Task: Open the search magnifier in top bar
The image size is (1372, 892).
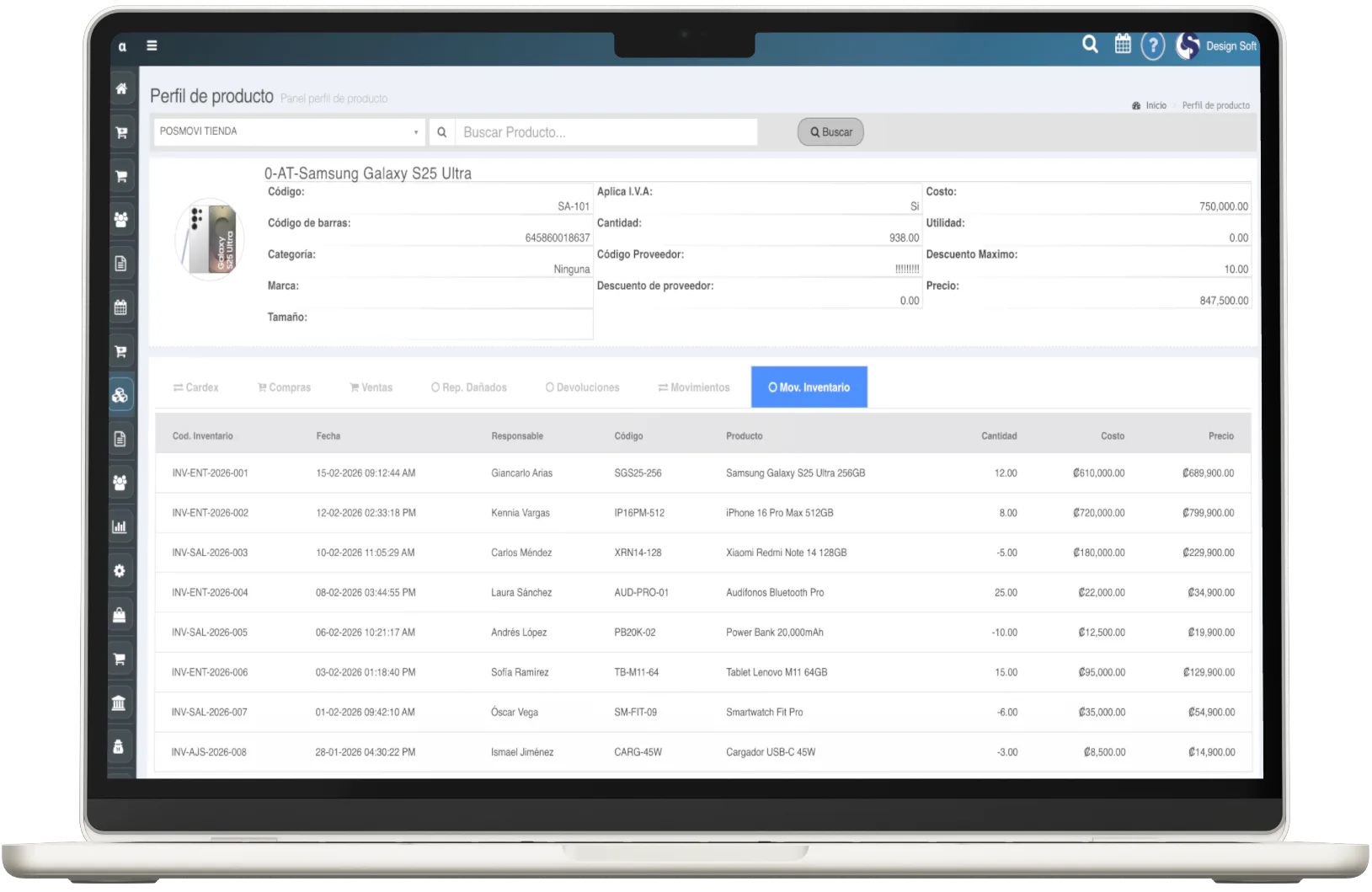Action: click(x=1090, y=45)
